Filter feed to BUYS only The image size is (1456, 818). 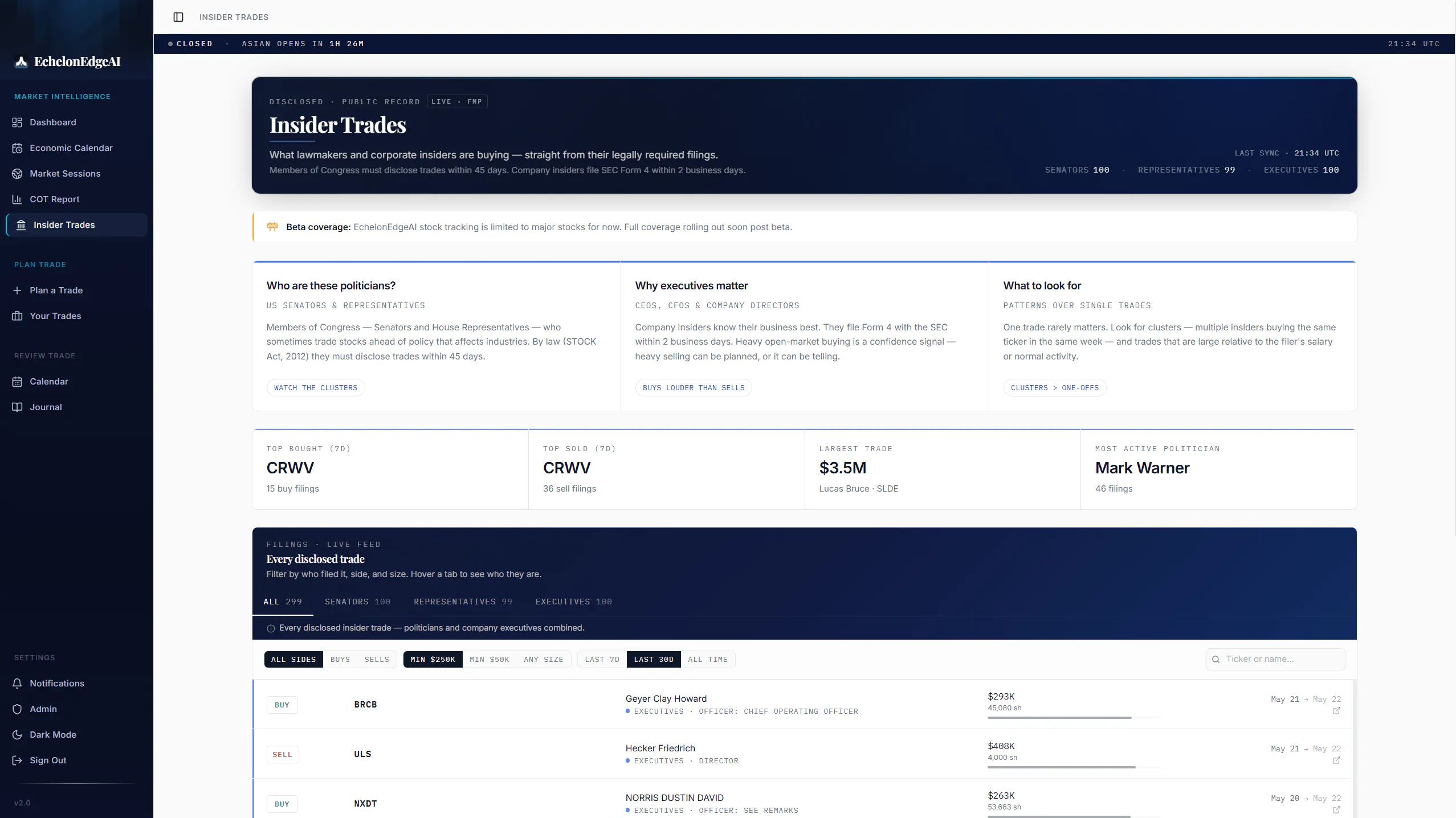pyautogui.click(x=340, y=660)
